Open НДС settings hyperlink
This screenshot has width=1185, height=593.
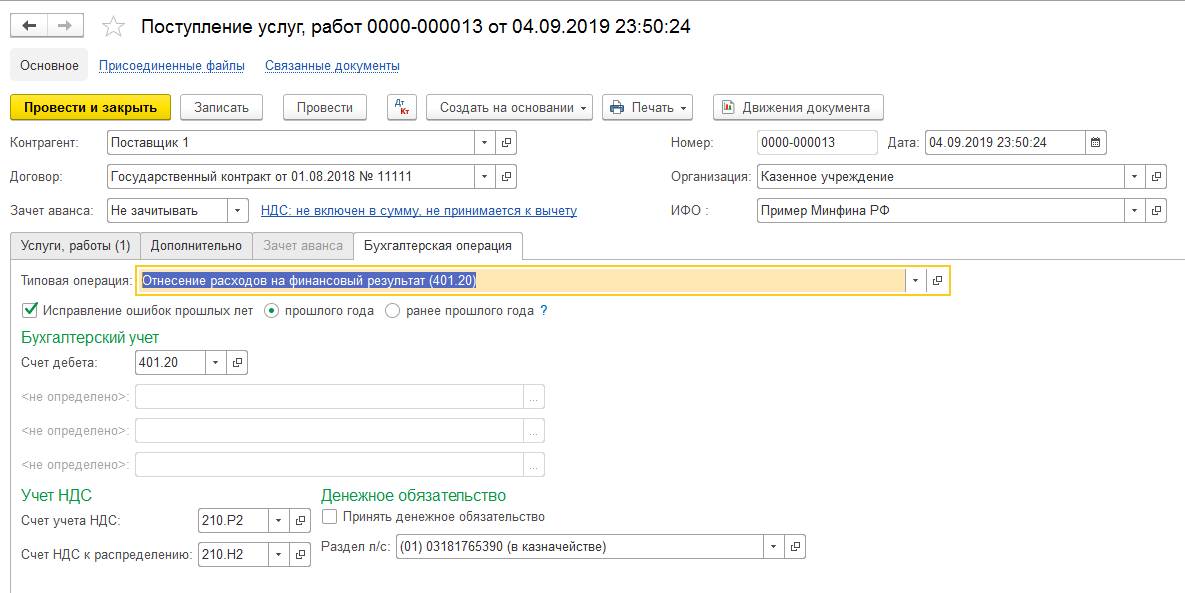click(x=419, y=211)
